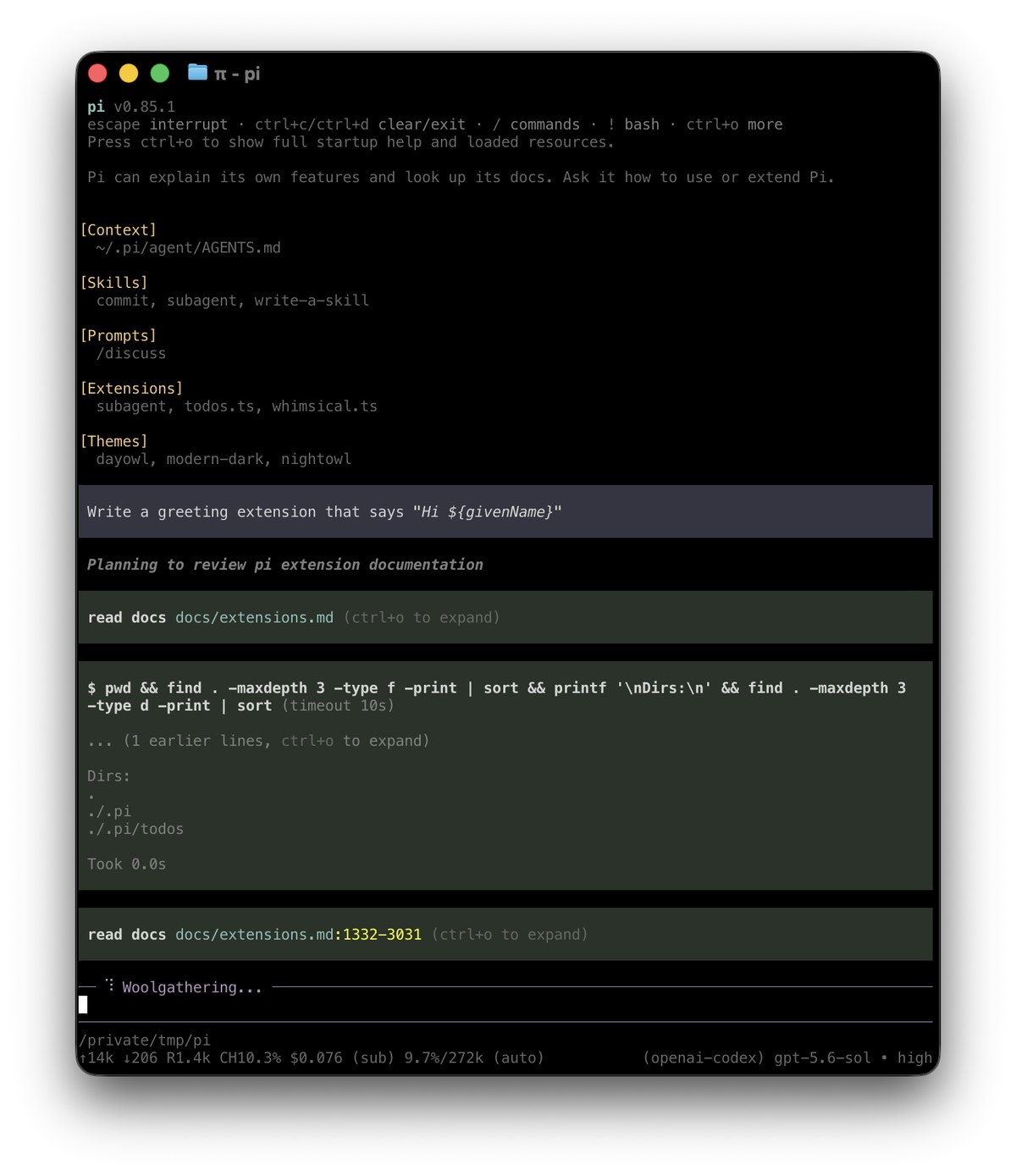
Task: Click the "[Context]" section header
Action: tap(118, 230)
